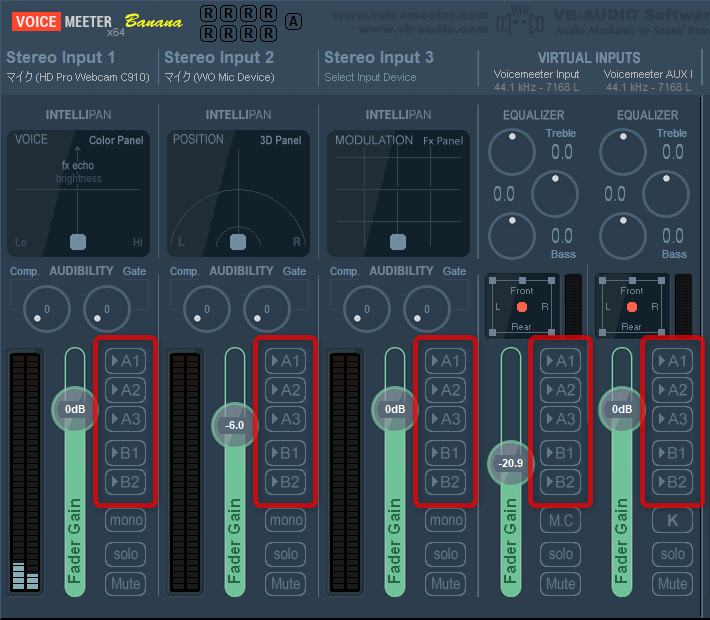This screenshot has height=620, width=710.
Task: Click the A cassette indicator in header
Action: (293, 21)
